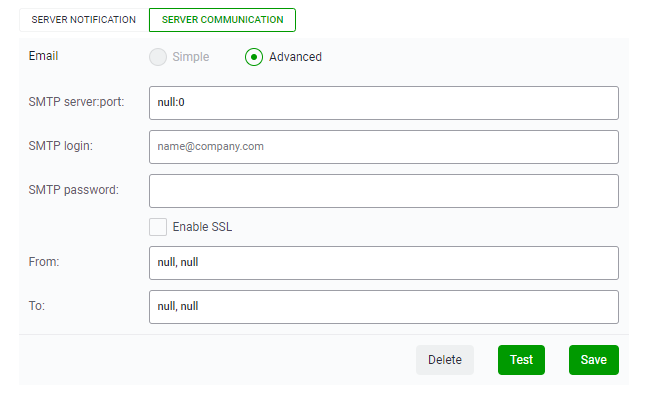
Task: Click the SMTP login label
Action: [x=60, y=146]
